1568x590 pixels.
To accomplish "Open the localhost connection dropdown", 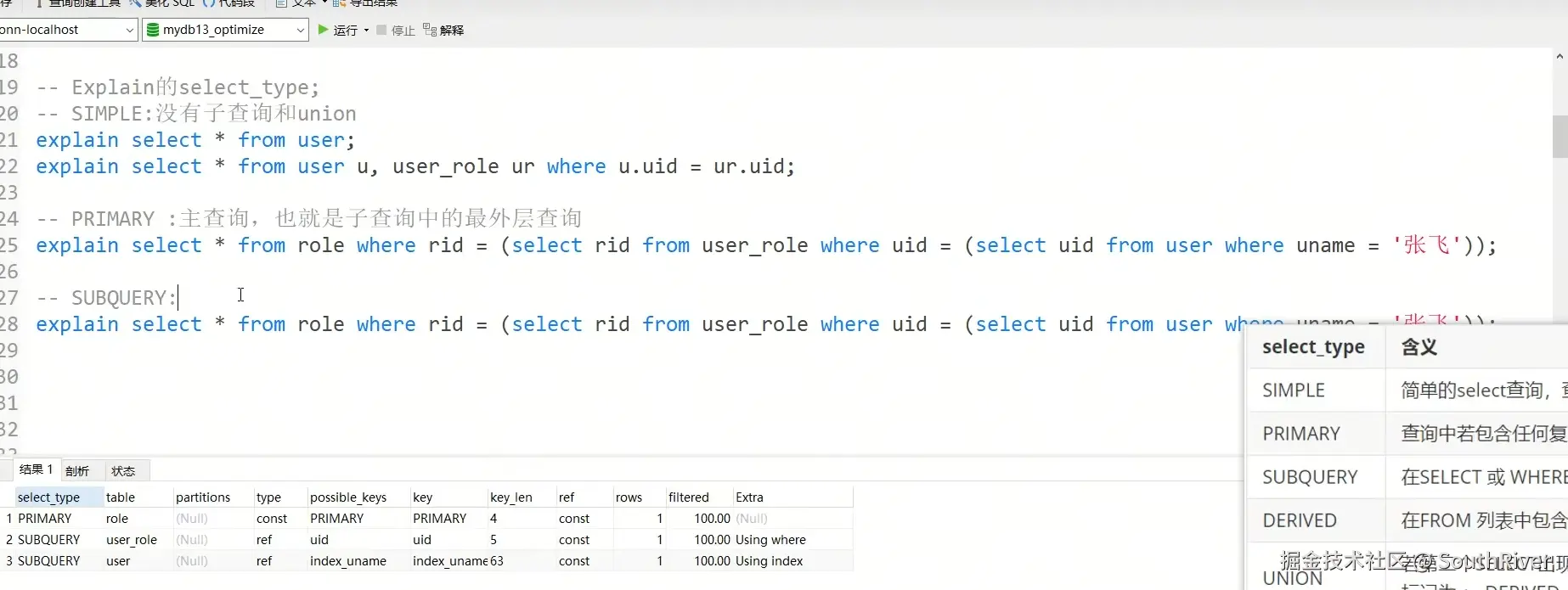I will coord(129,30).
